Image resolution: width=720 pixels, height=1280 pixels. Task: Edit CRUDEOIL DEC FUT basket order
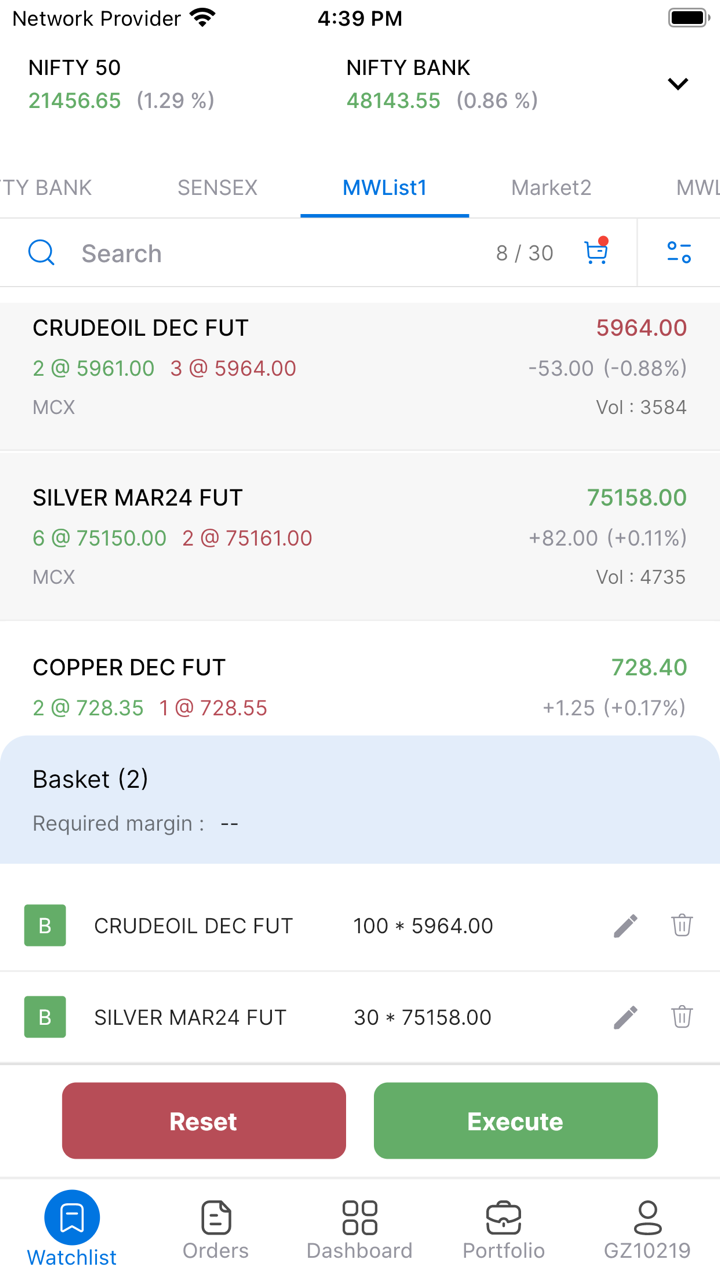pos(625,926)
